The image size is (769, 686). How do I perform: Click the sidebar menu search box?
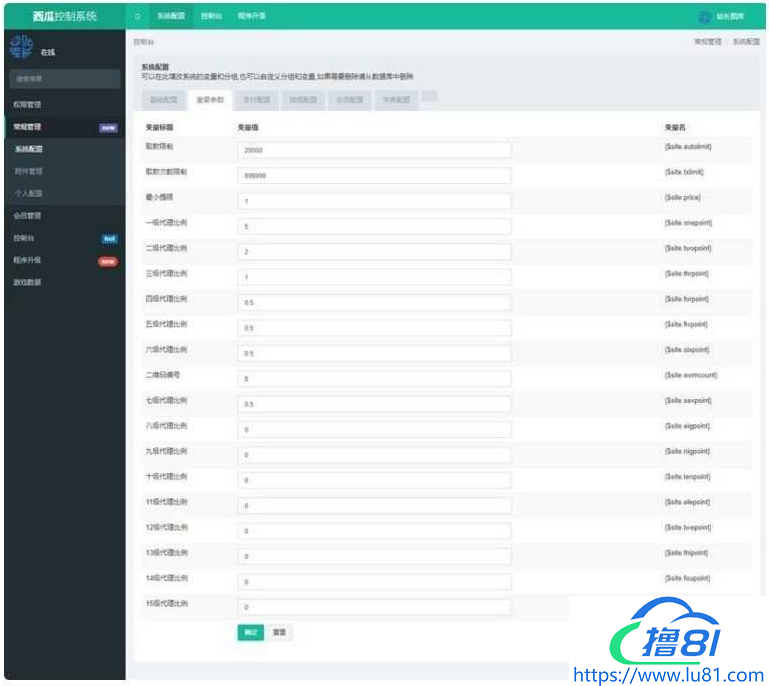[x=64, y=78]
